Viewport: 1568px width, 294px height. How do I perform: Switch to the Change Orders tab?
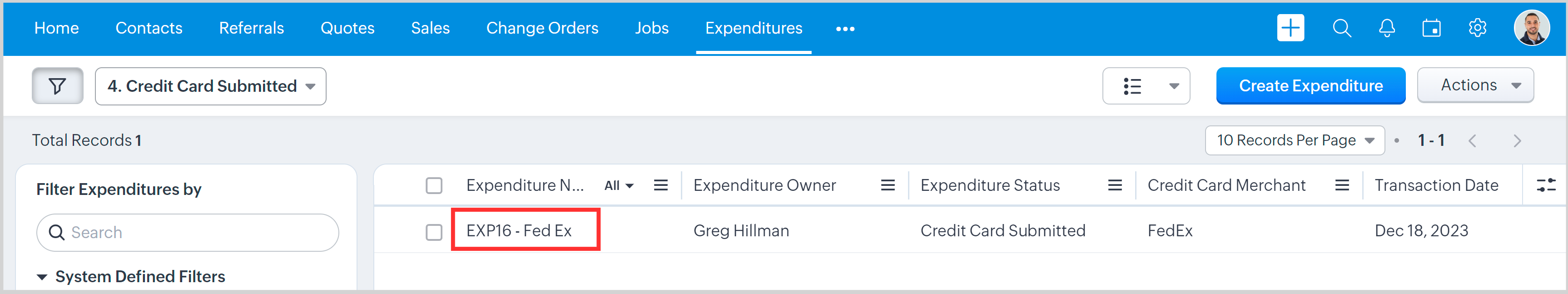point(542,28)
